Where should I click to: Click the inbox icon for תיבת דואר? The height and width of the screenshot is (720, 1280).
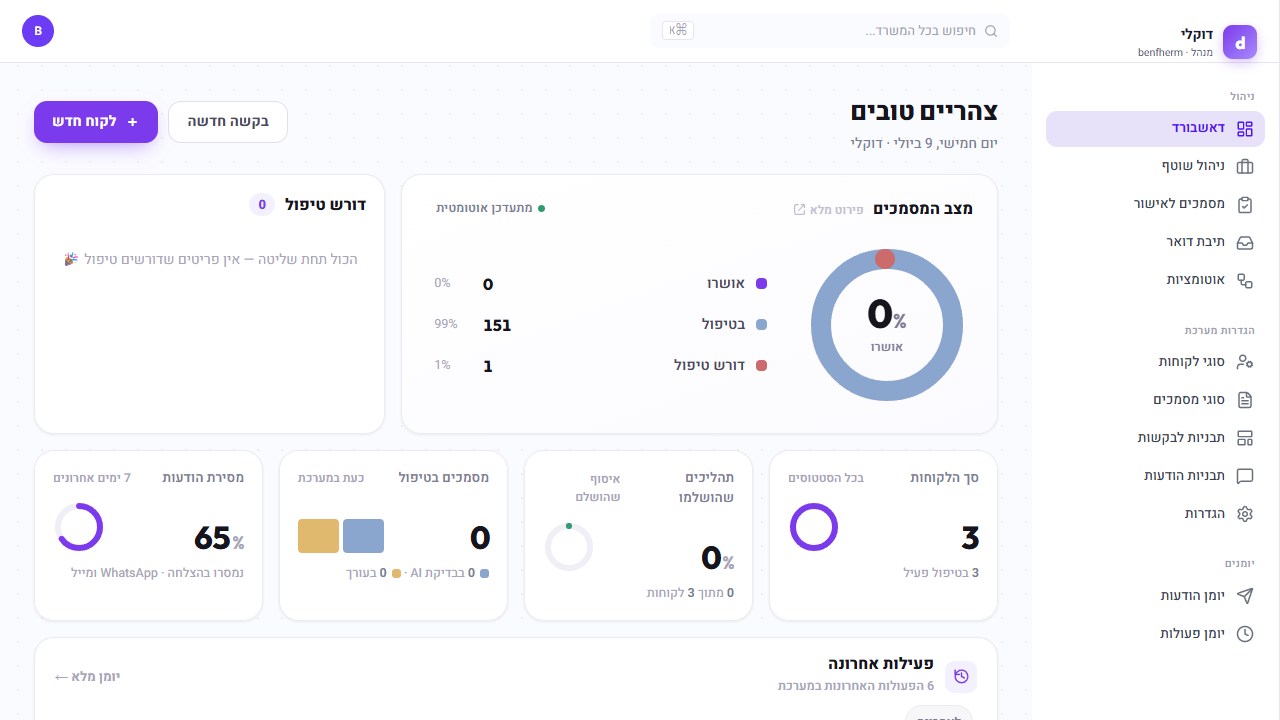pyautogui.click(x=1245, y=243)
